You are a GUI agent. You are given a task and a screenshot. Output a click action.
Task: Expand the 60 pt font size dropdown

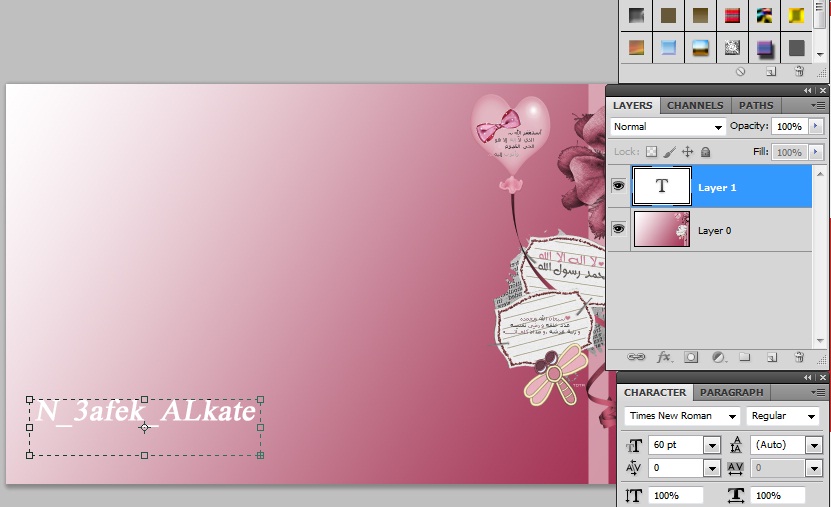tap(712, 445)
